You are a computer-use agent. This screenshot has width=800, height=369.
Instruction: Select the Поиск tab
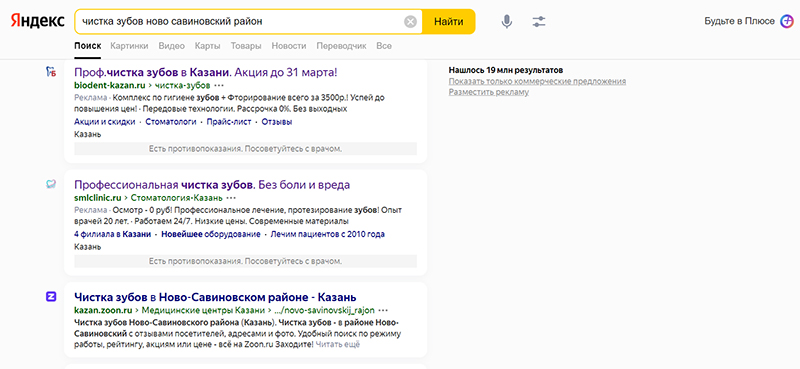click(x=87, y=46)
